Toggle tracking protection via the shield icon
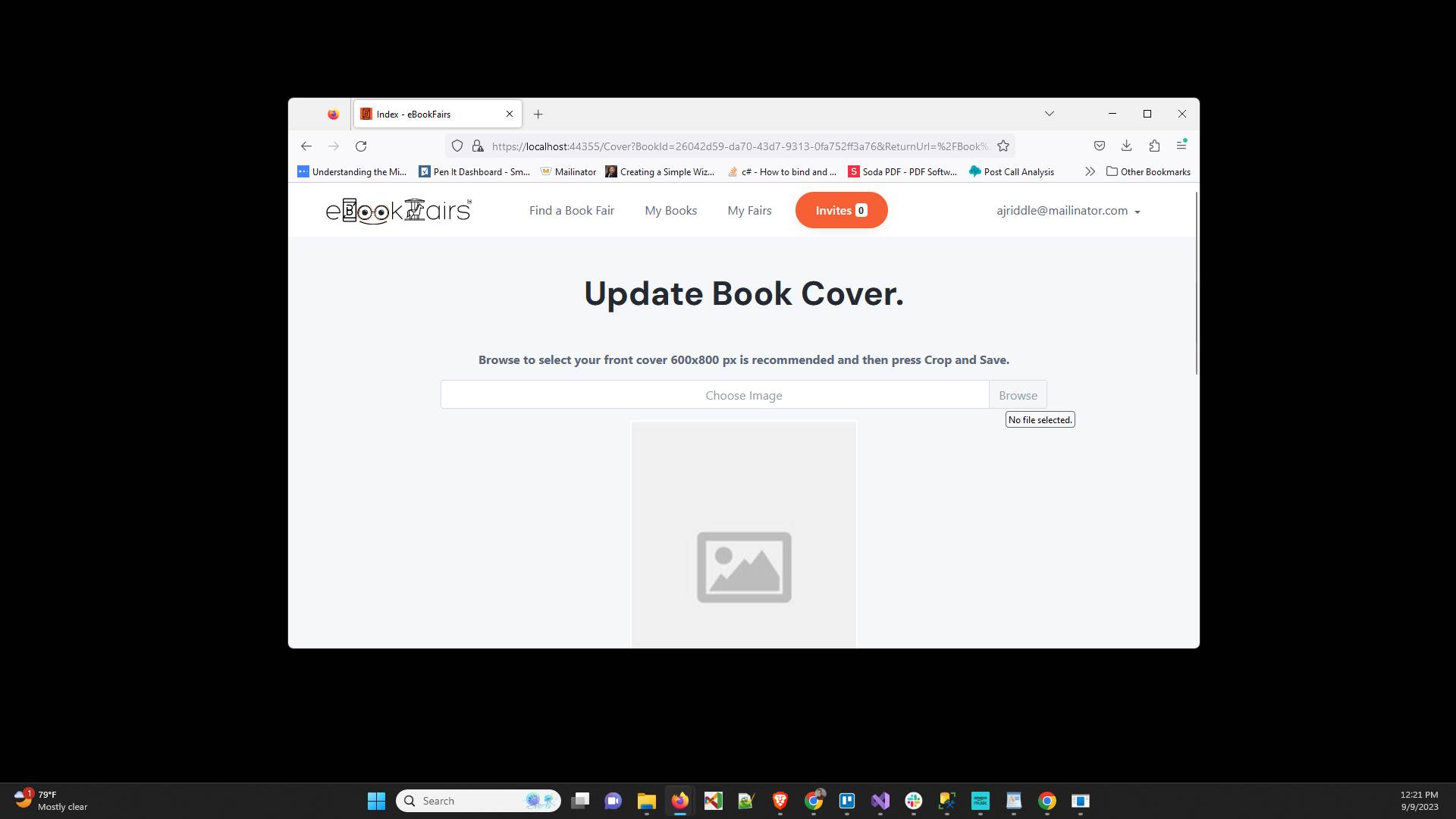Image resolution: width=1456 pixels, height=819 pixels. (x=457, y=146)
